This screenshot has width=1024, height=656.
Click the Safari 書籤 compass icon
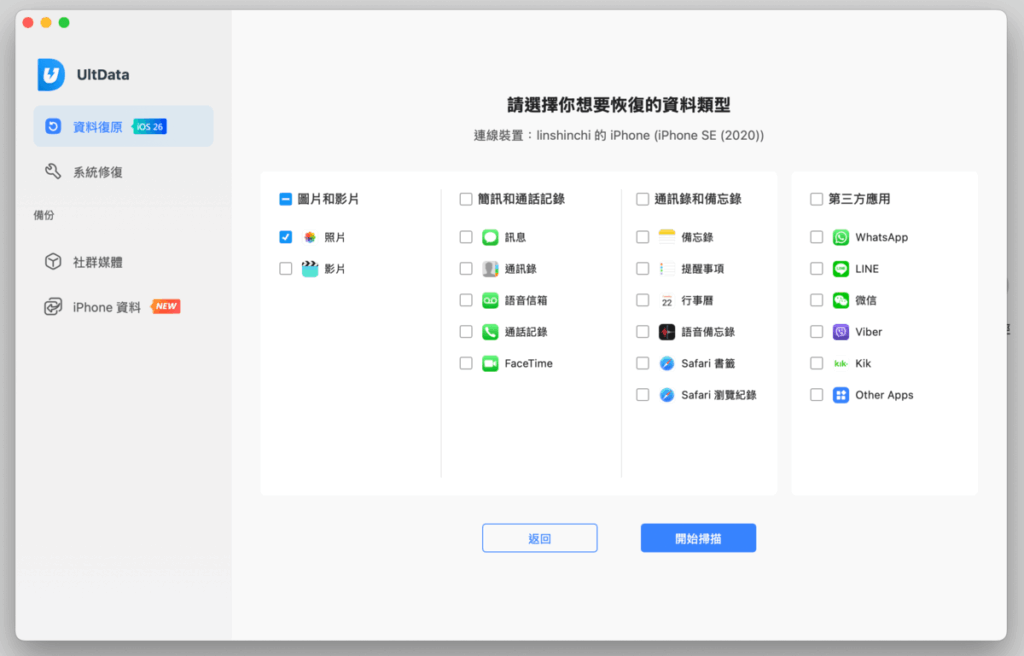click(667, 364)
